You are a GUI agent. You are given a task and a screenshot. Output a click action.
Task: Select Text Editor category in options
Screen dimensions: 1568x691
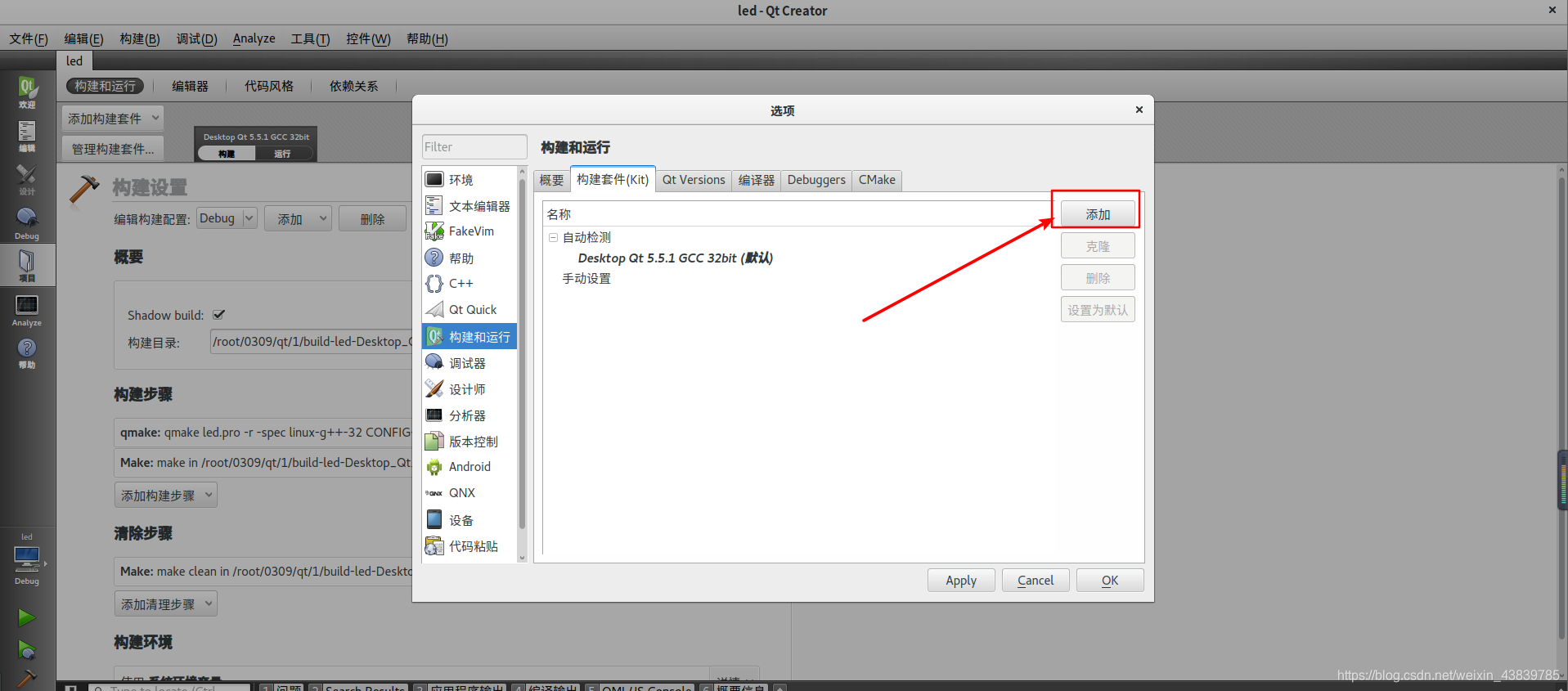point(470,206)
